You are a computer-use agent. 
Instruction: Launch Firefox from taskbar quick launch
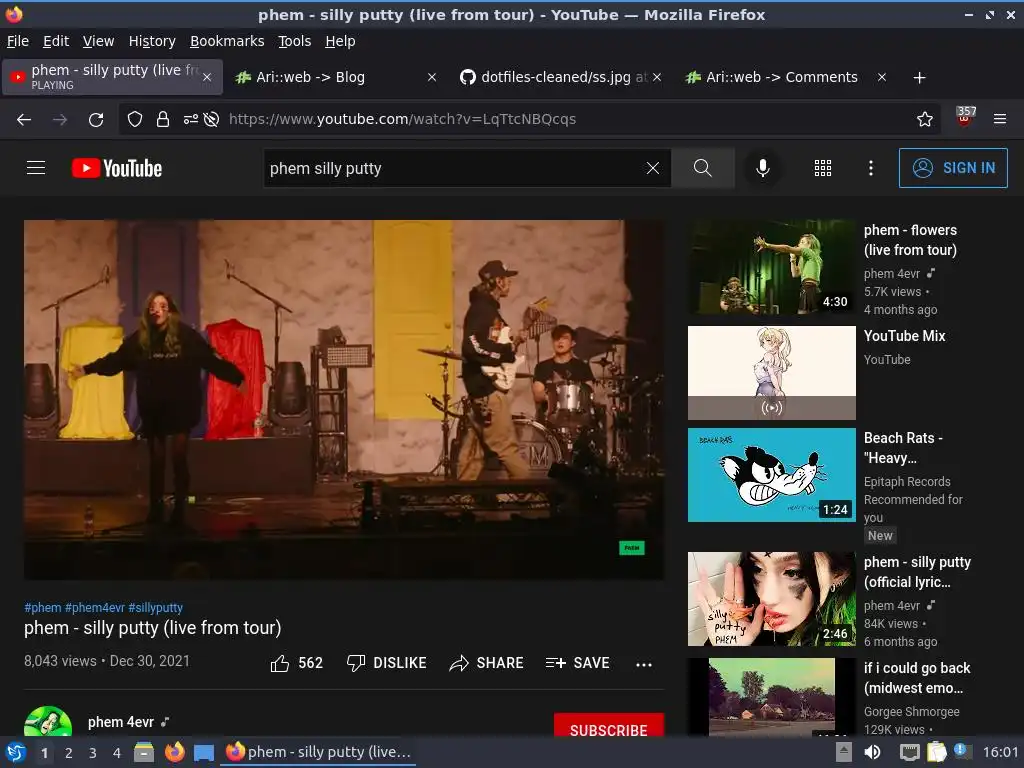(174, 752)
